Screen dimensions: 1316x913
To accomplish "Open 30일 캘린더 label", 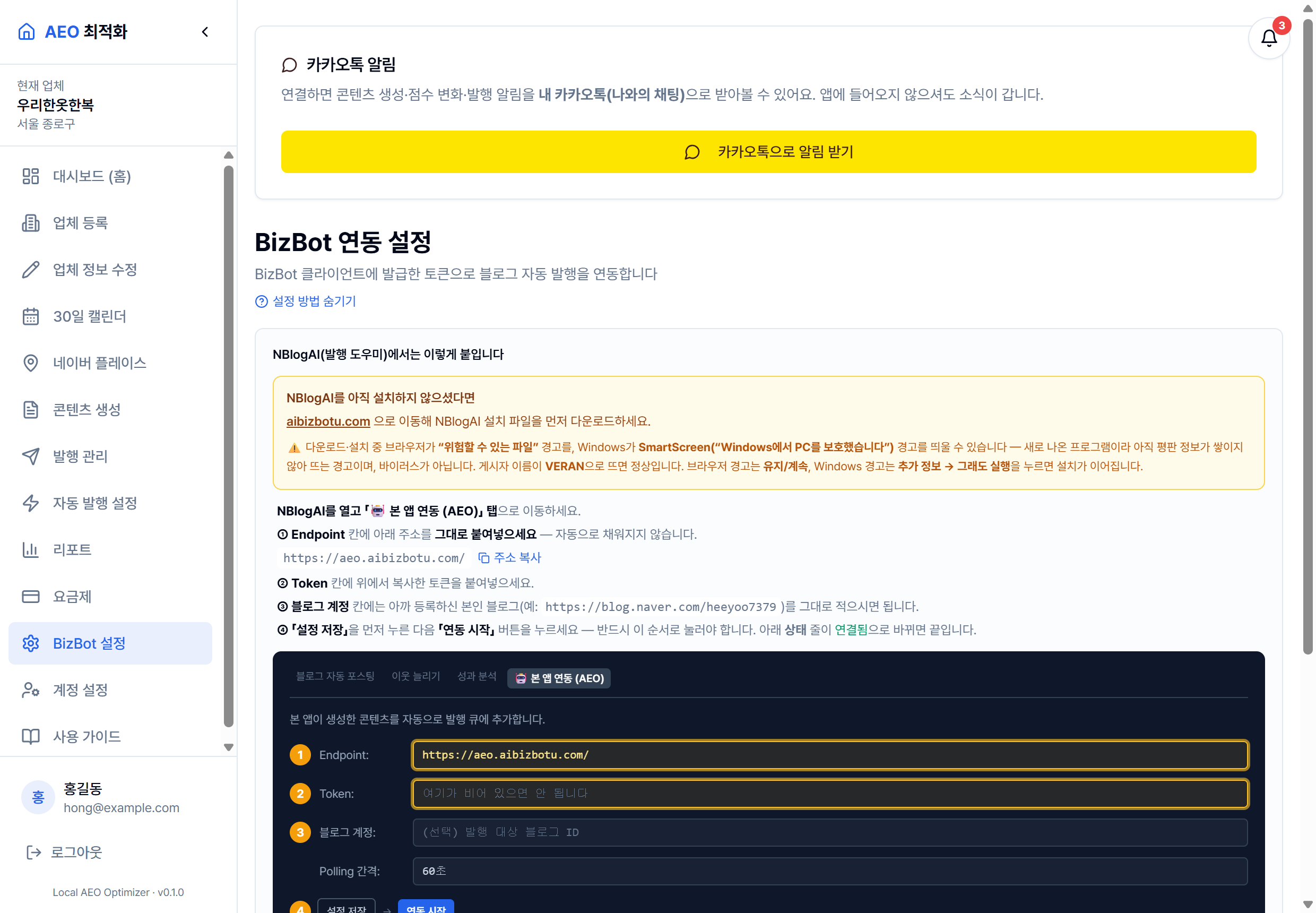I will click(90, 316).
